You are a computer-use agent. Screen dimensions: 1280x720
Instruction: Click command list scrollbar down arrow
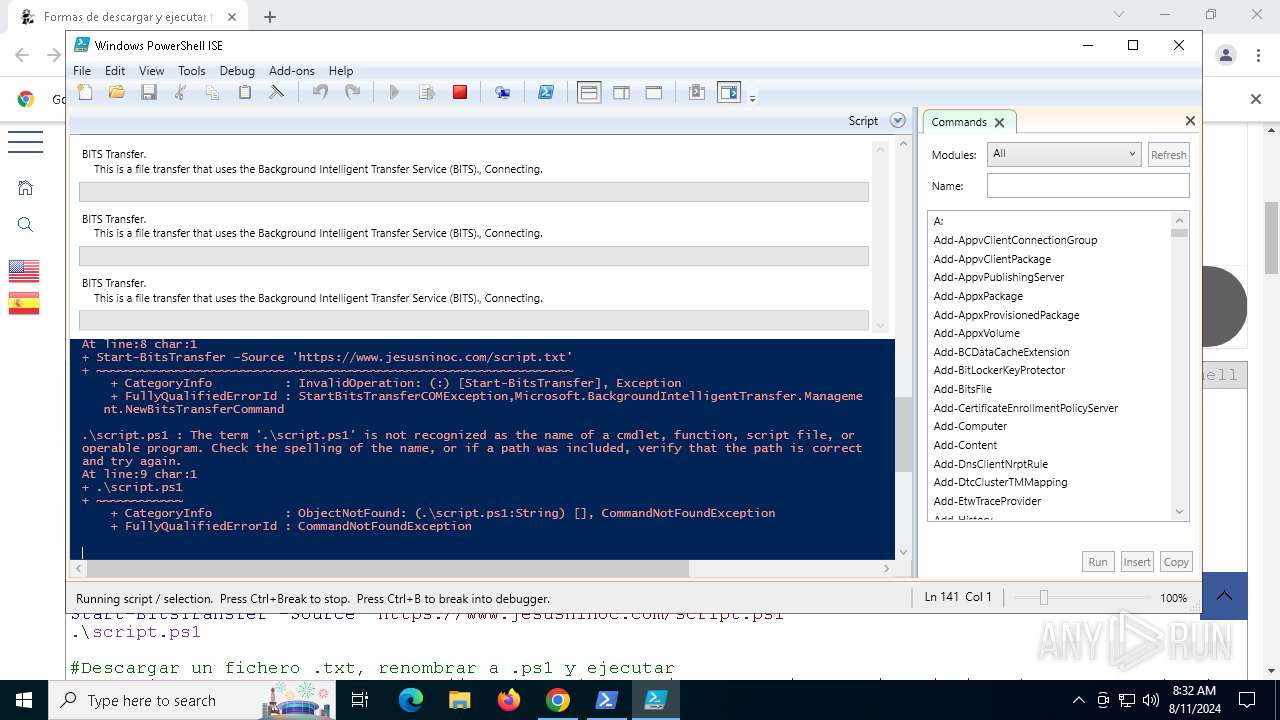[1179, 512]
